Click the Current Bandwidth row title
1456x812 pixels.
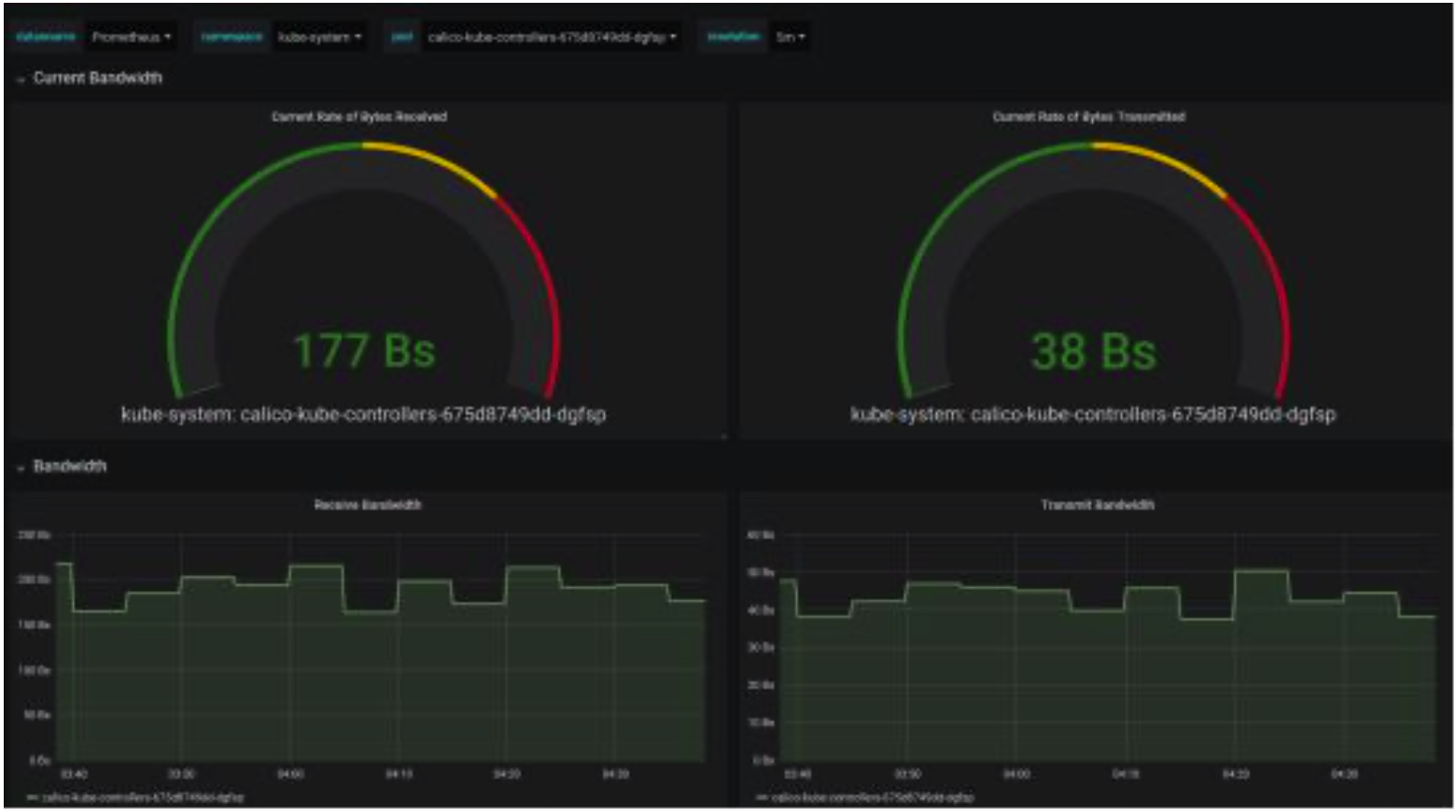point(97,78)
